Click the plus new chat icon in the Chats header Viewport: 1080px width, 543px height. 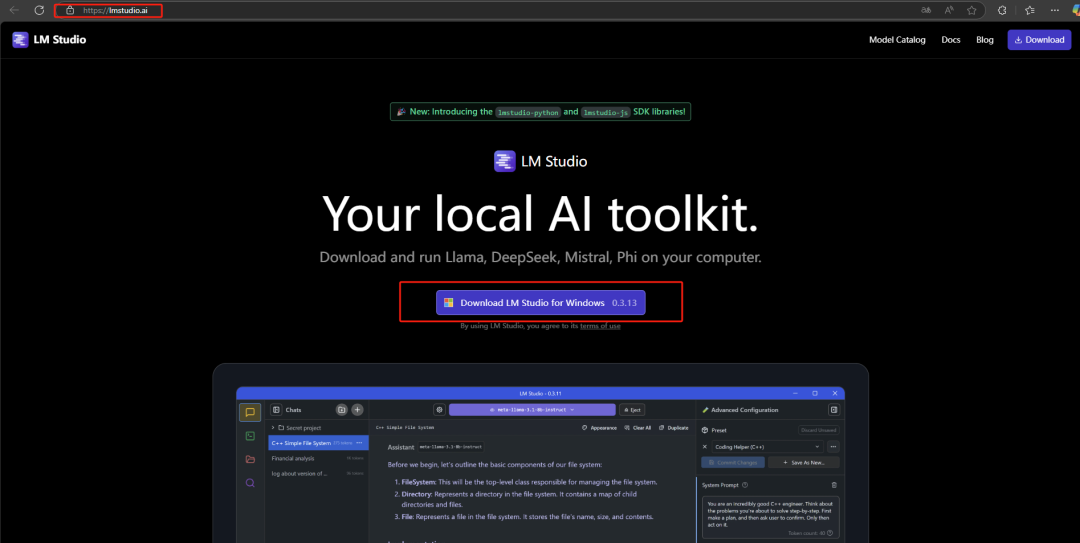(x=357, y=410)
